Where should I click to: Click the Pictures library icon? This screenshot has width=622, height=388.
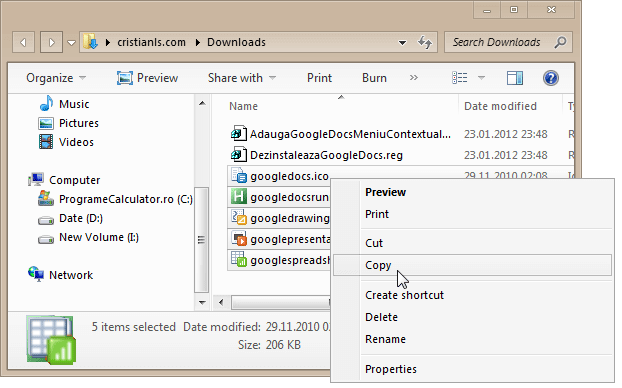tap(46, 123)
